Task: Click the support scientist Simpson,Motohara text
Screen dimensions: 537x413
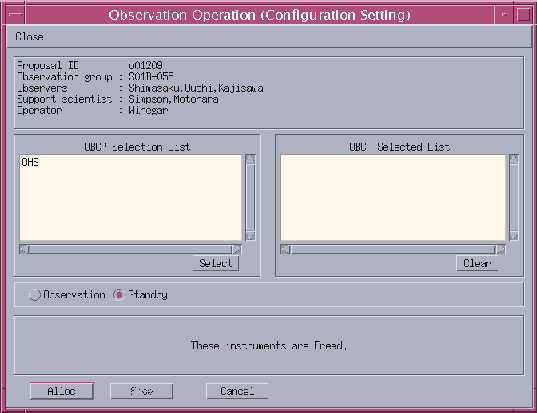Action: click(173, 99)
